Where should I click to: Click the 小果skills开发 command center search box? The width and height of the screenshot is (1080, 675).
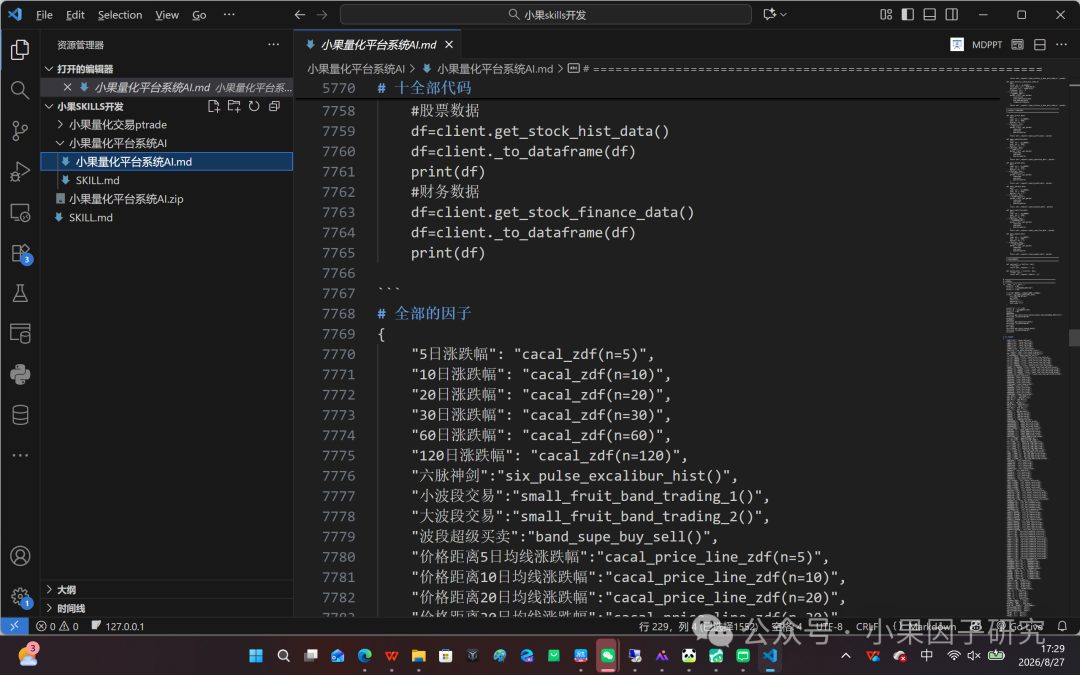point(546,14)
